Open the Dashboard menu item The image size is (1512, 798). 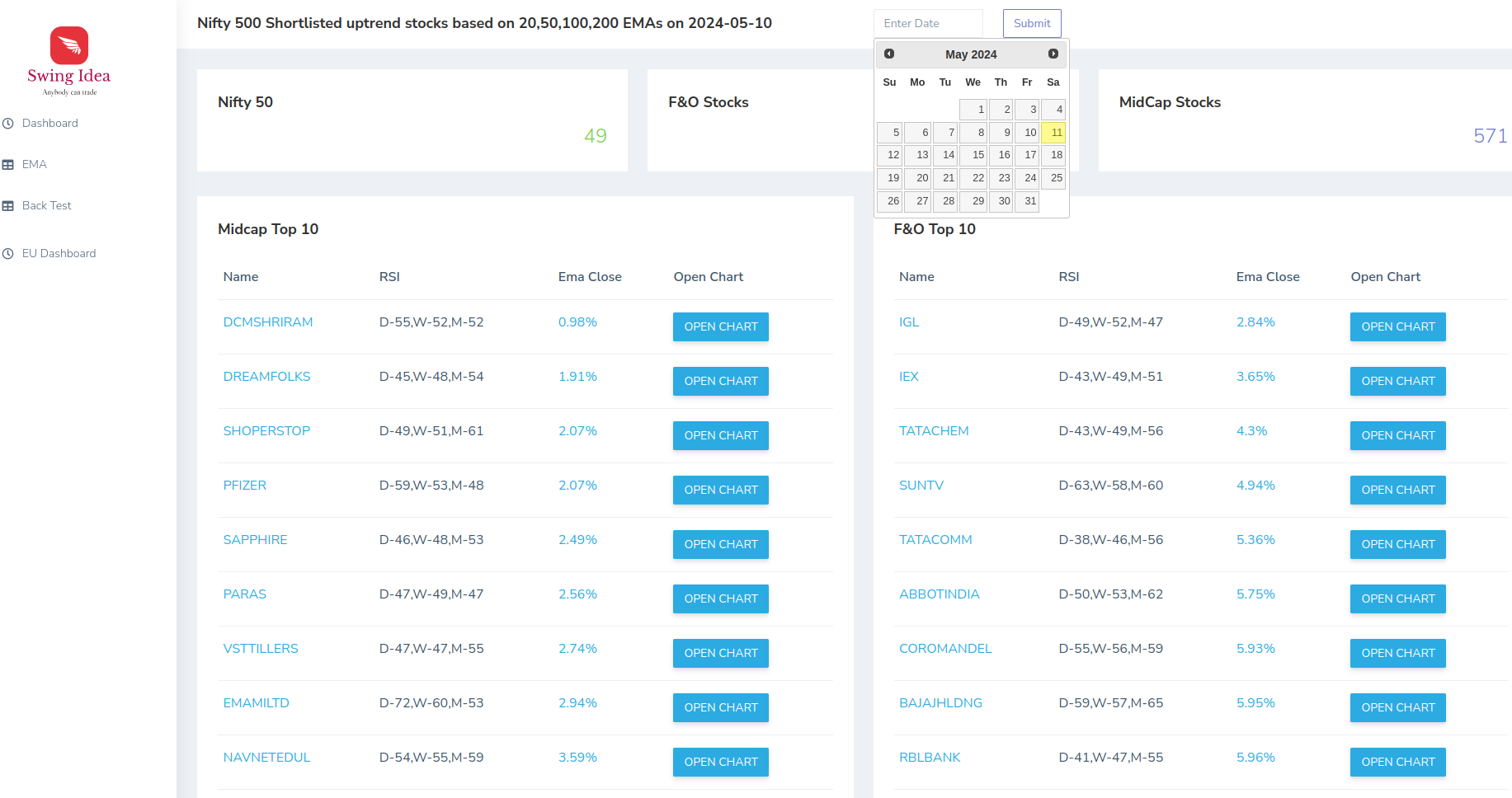pyautogui.click(x=50, y=124)
